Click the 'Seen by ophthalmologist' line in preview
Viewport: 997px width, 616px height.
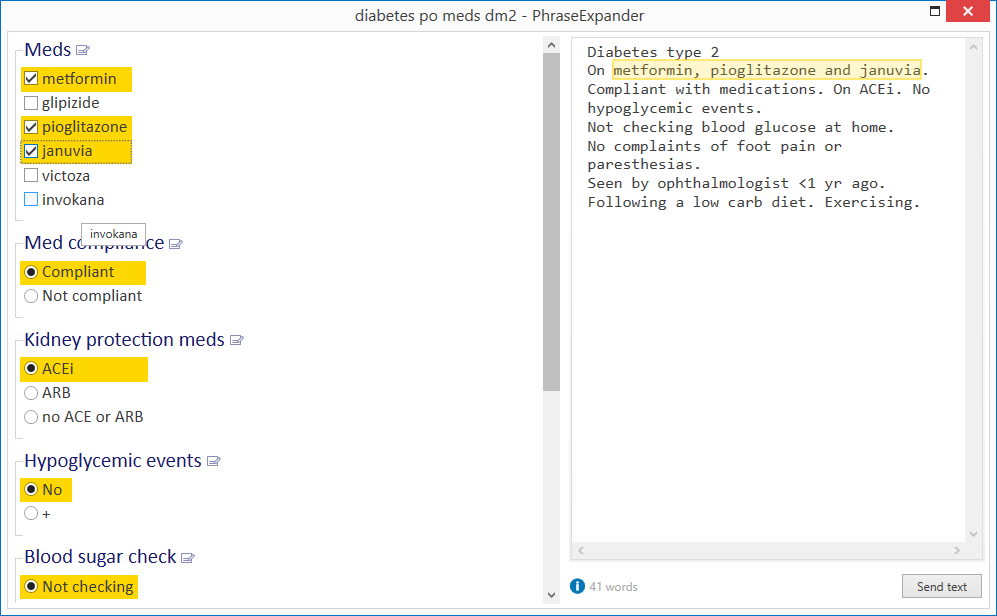(x=736, y=184)
